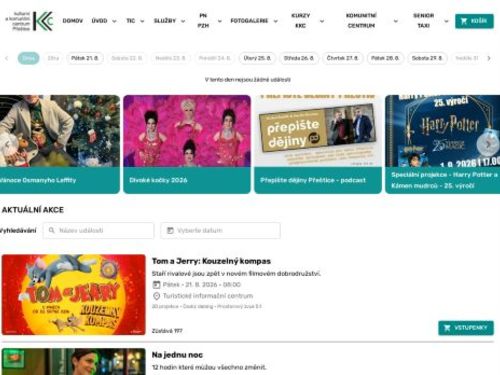Select the Pátek 28. 8. date chip
The height and width of the screenshot is (375, 500).
coord(385,58)
